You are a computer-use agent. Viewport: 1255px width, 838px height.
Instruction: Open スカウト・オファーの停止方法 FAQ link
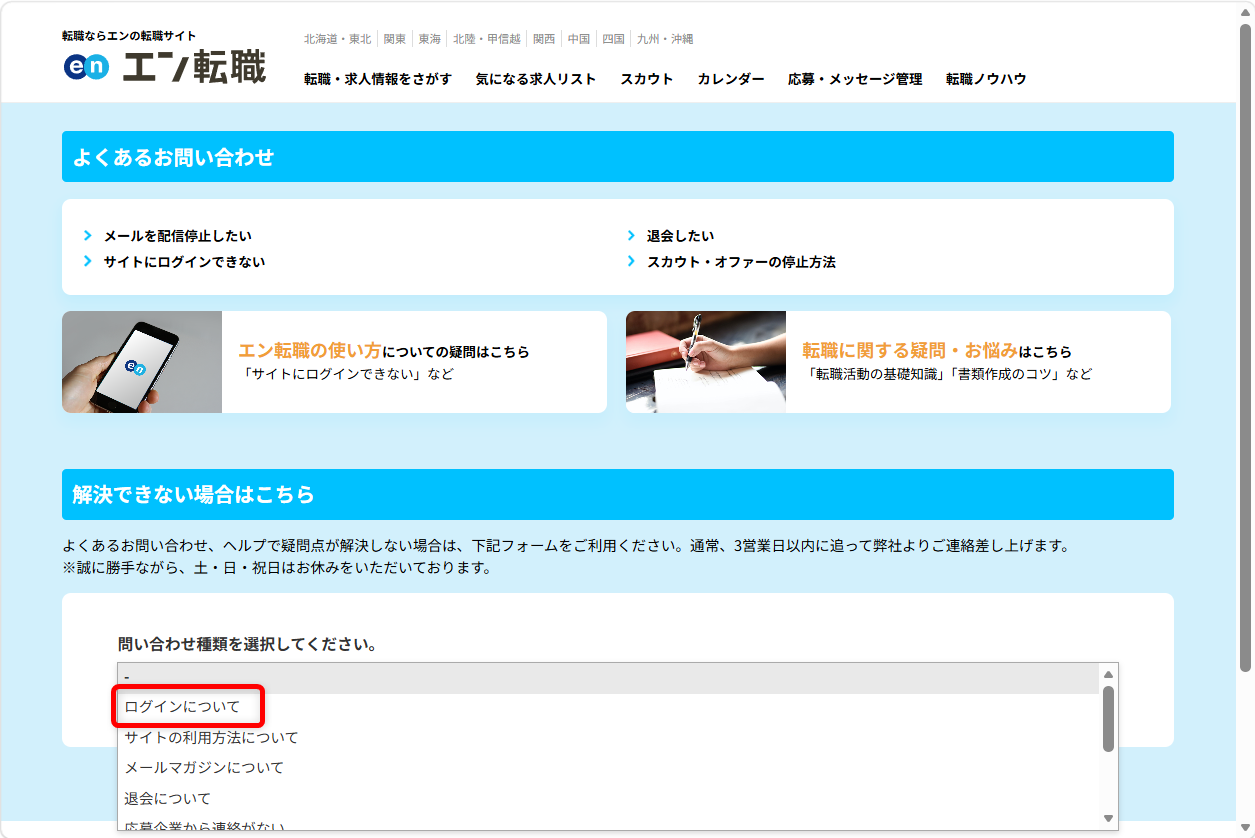click(741, 262)
